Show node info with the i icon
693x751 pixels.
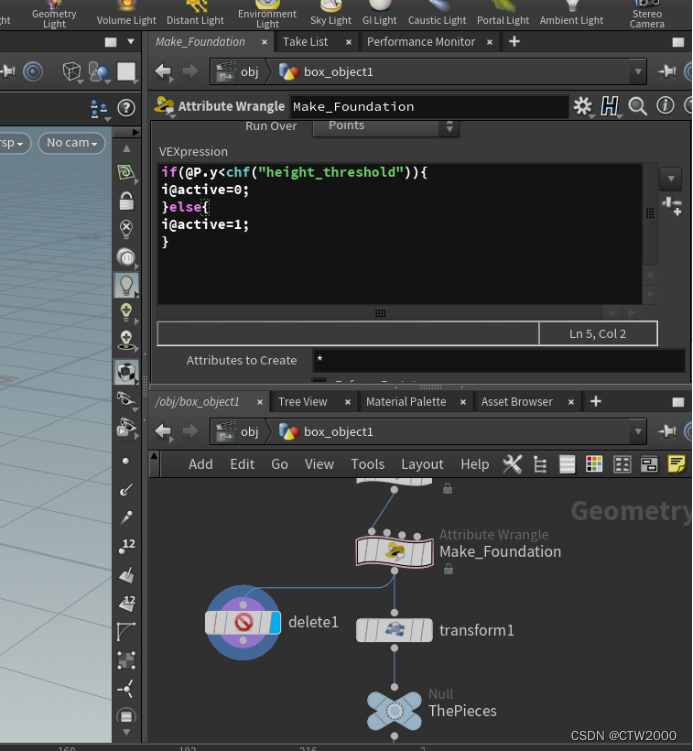coord(665,106)
